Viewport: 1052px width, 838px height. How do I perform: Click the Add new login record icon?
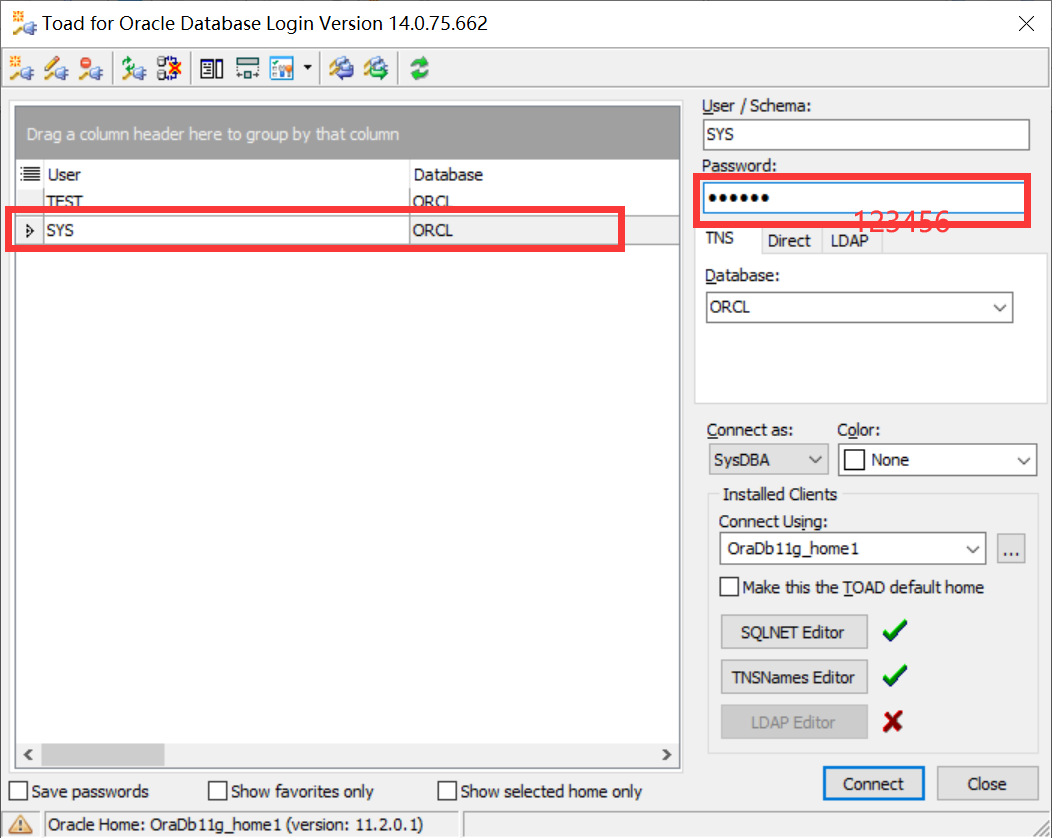pyautogui.click(x=21, y=68)
